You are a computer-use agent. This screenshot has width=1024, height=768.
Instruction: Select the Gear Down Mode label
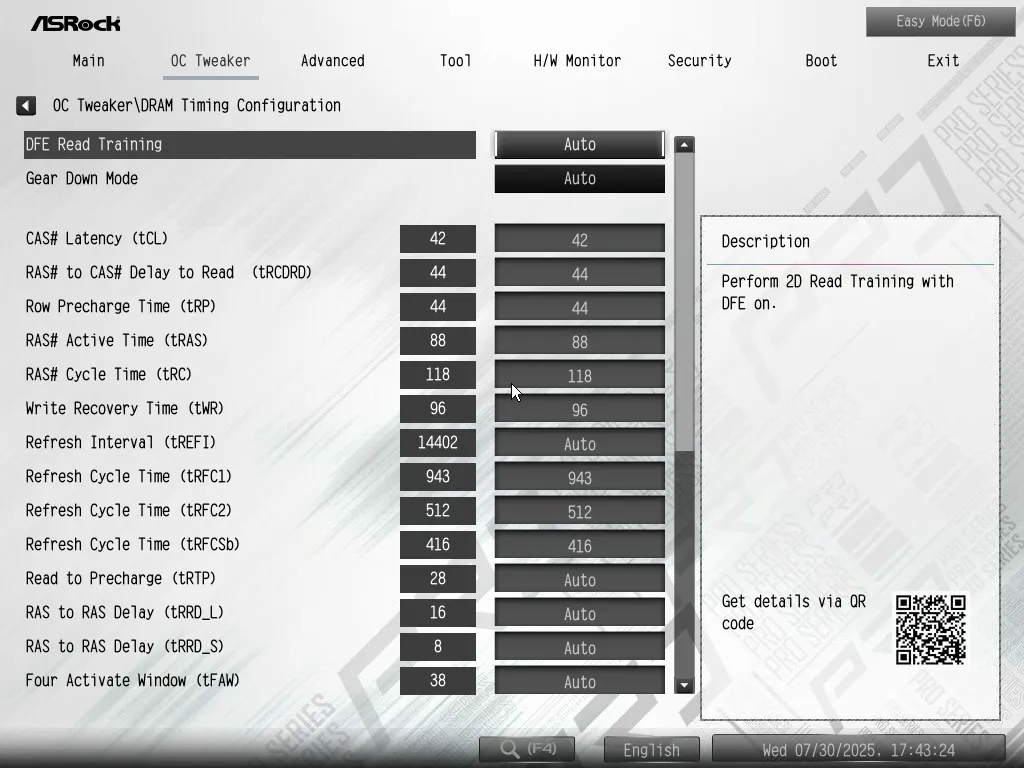(82, 178)
